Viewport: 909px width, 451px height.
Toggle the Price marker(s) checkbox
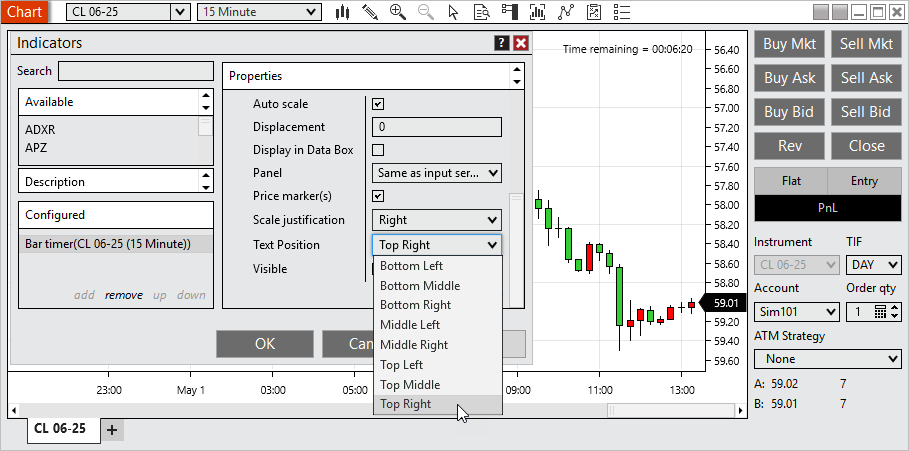pos(378,196)
